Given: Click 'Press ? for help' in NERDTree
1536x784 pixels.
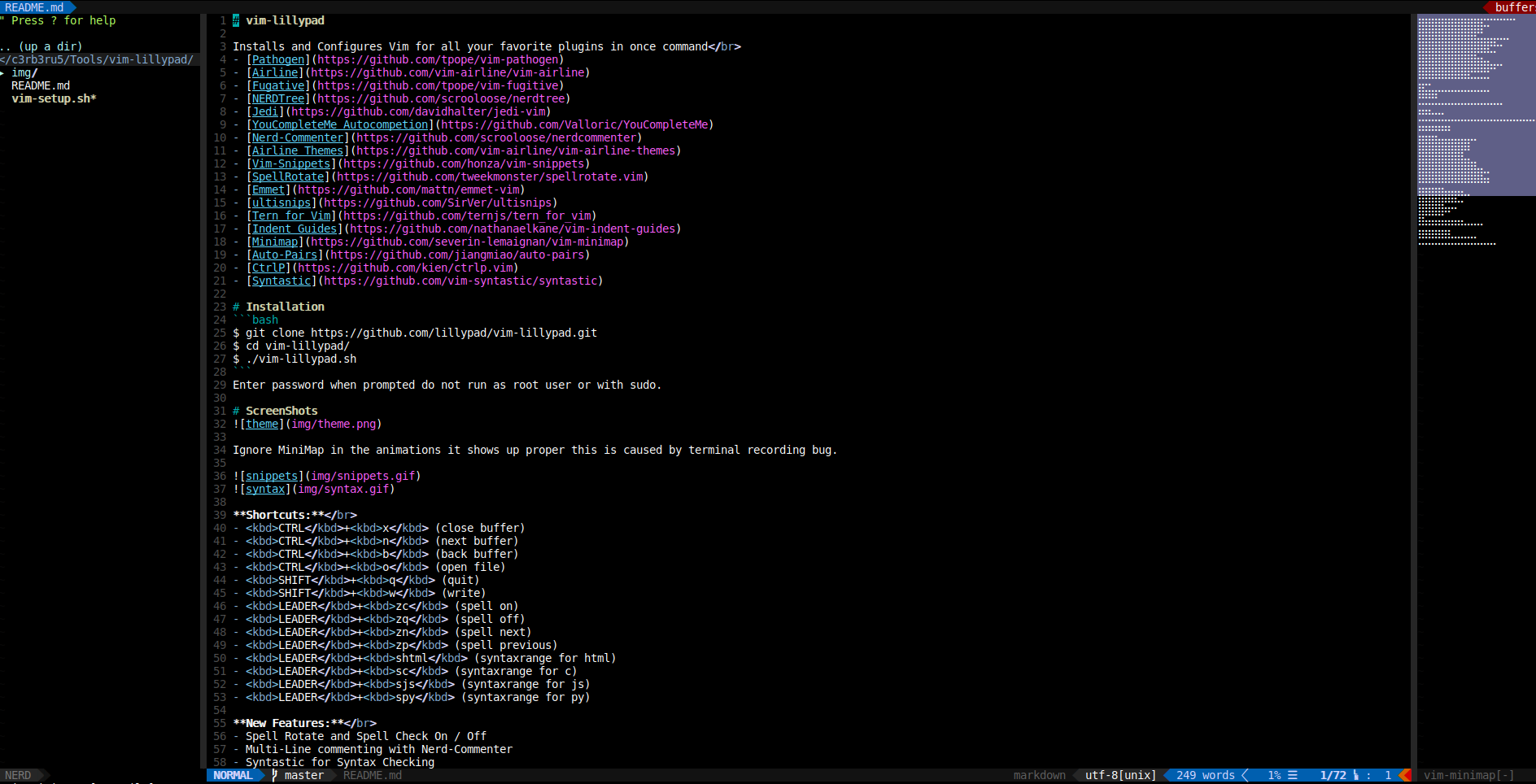Looking at the screenshot, I should pos(59,20).
